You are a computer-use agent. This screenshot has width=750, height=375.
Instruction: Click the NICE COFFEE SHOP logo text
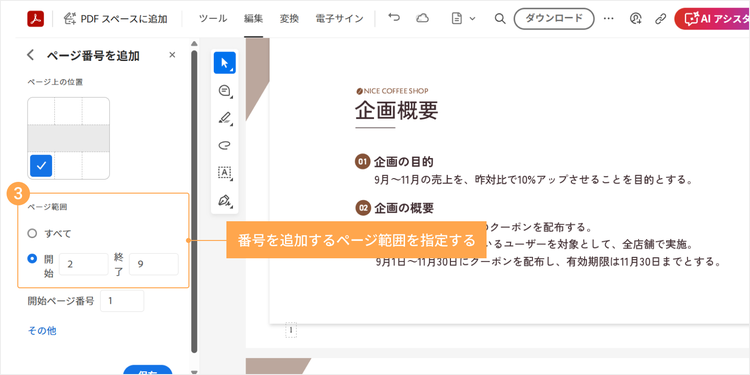pos(392,91)
